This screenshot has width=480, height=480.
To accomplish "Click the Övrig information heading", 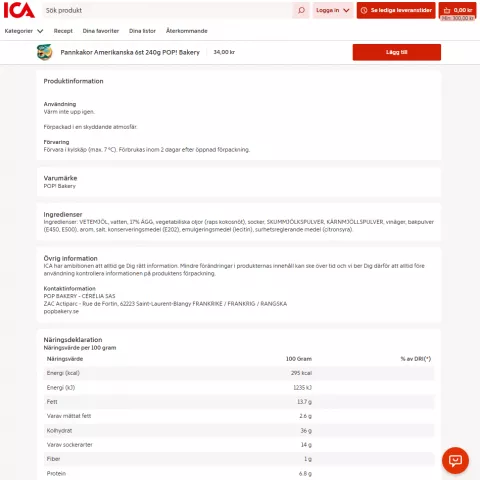I will pyautogui.click(x=70, y=258).
